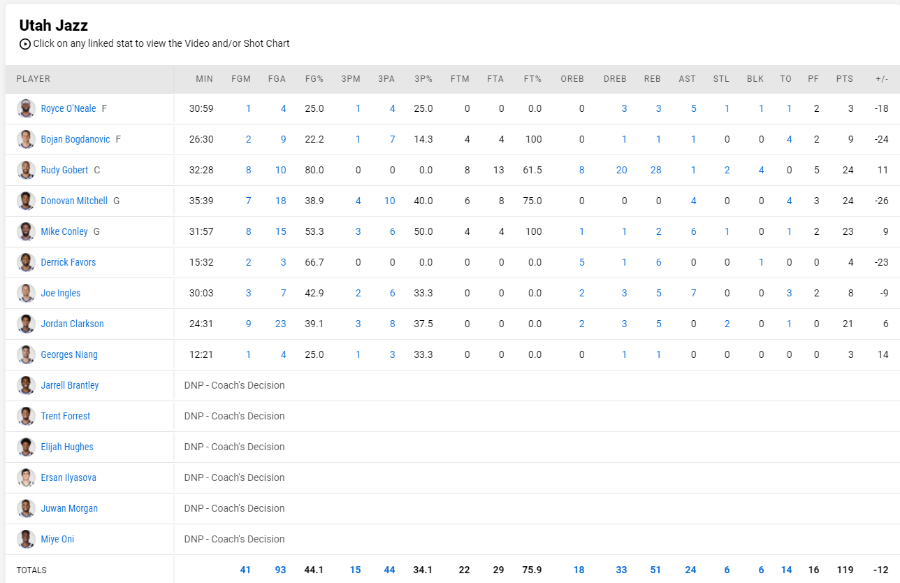
Task: Click the FG% column header
Action: click(x=315, y=79)
